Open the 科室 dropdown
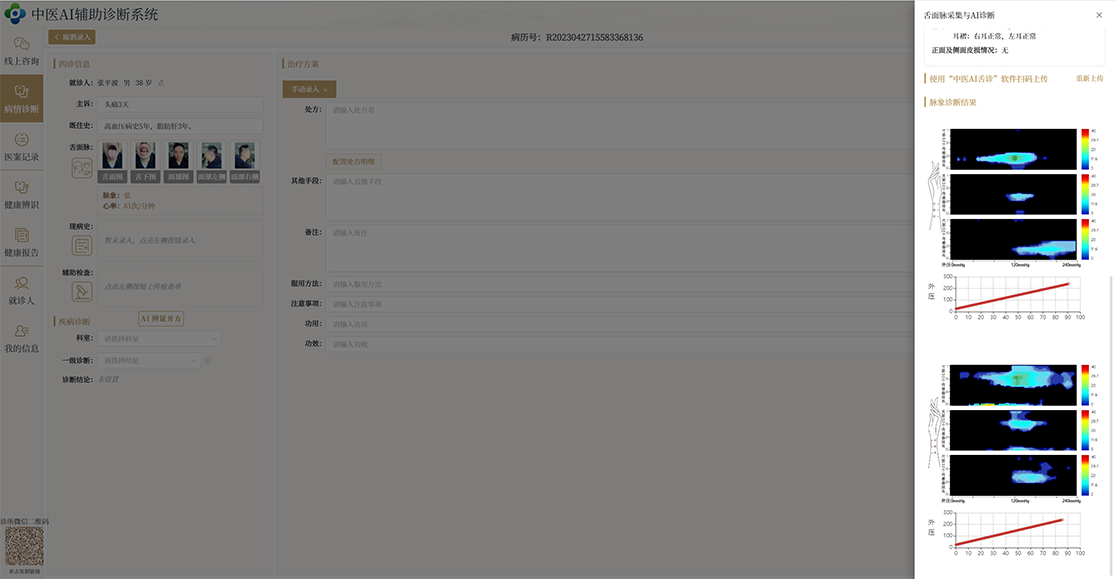 click(x=159, y=339)
